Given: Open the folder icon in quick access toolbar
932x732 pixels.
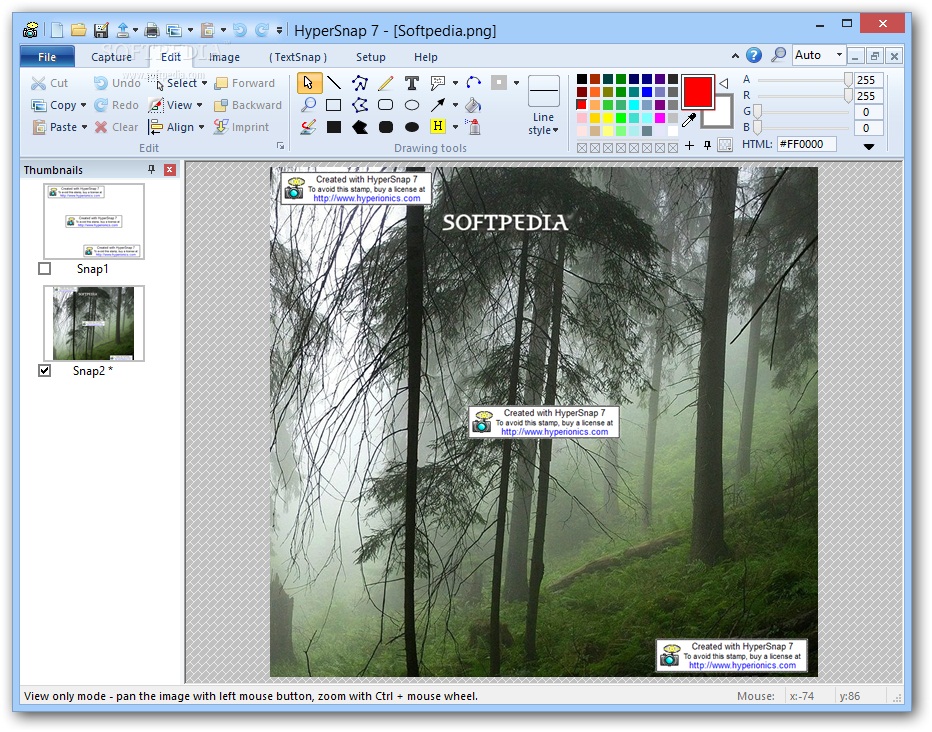Looking at the screenshot, I should click(78, 30).
